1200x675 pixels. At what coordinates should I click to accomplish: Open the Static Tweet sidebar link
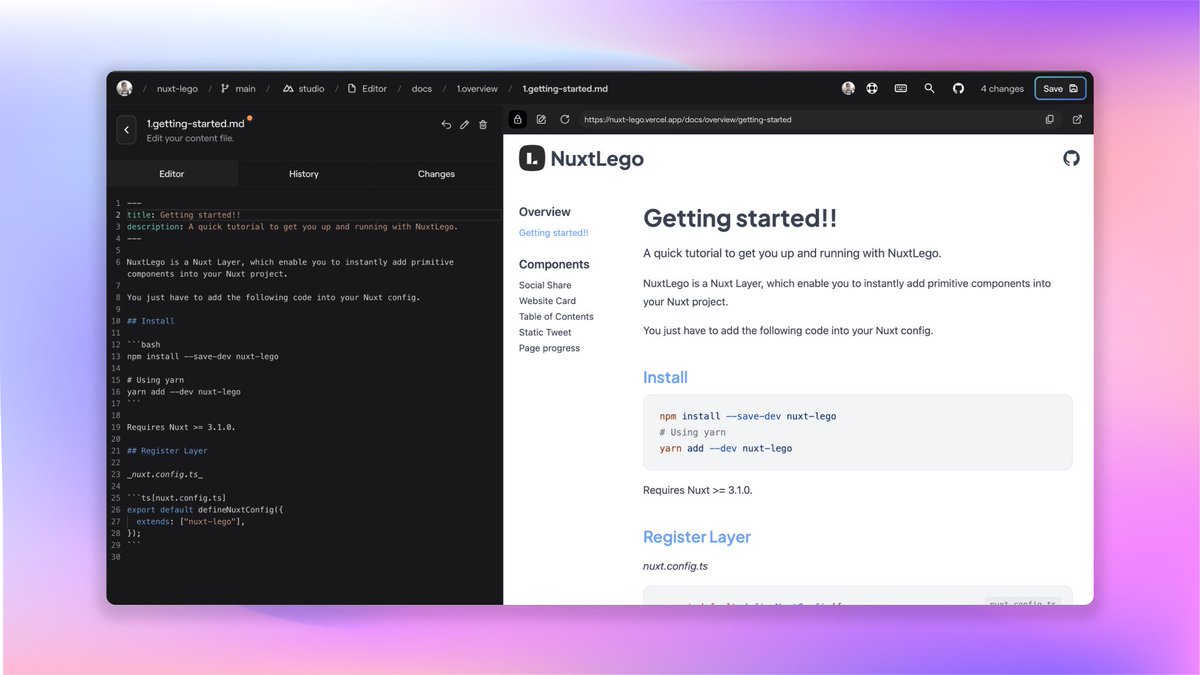click(545, 333)
